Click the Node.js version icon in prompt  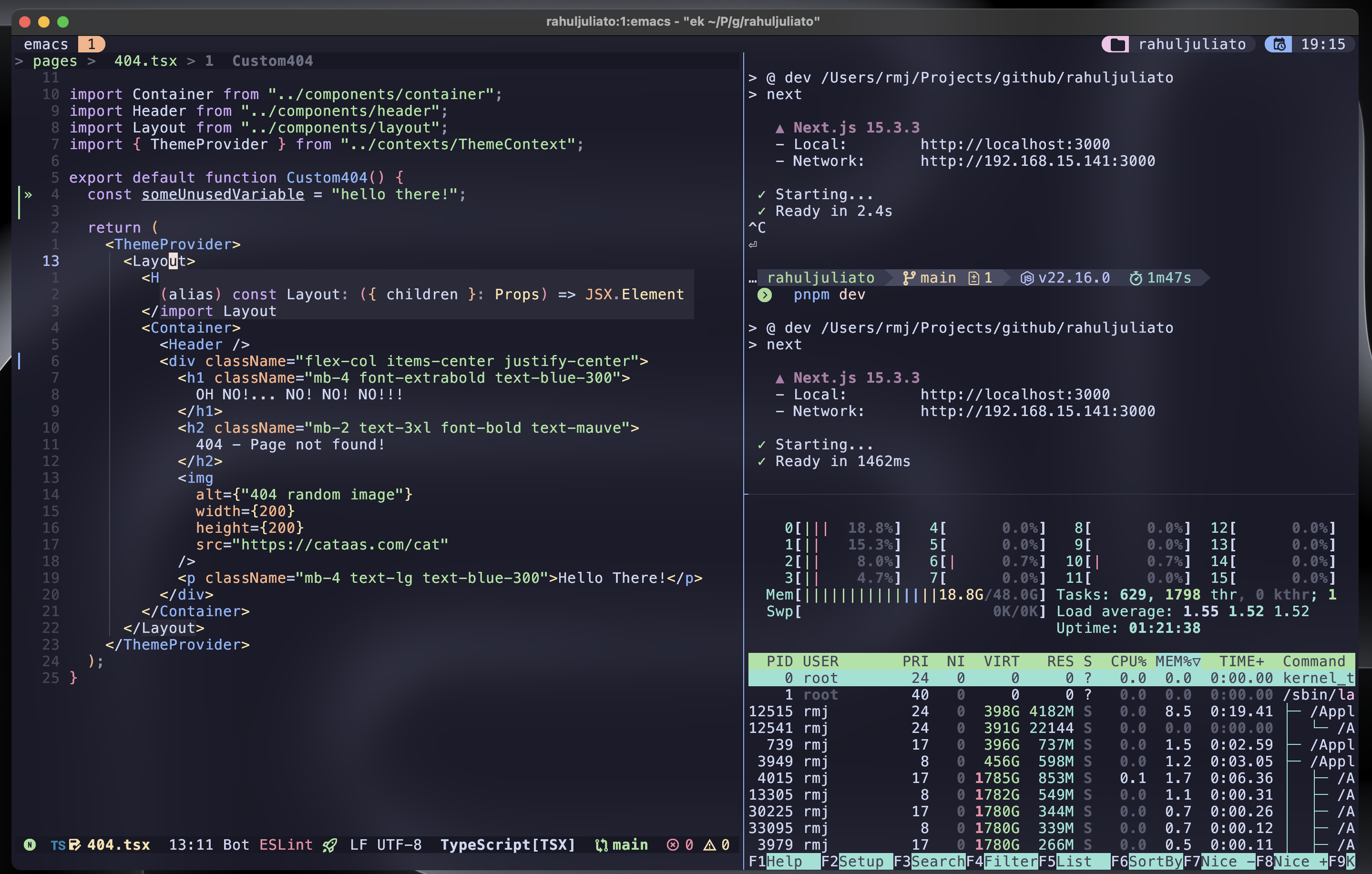(x=1027, y=278)
